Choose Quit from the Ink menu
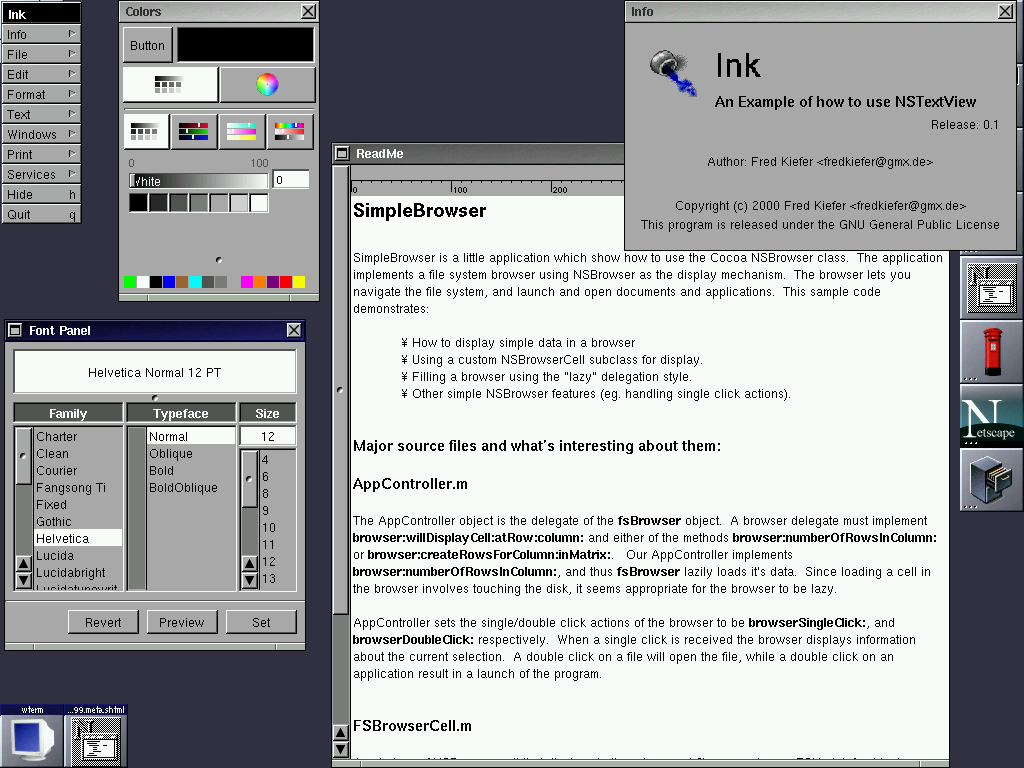The image size is (1024, 768). pos(41,214)
